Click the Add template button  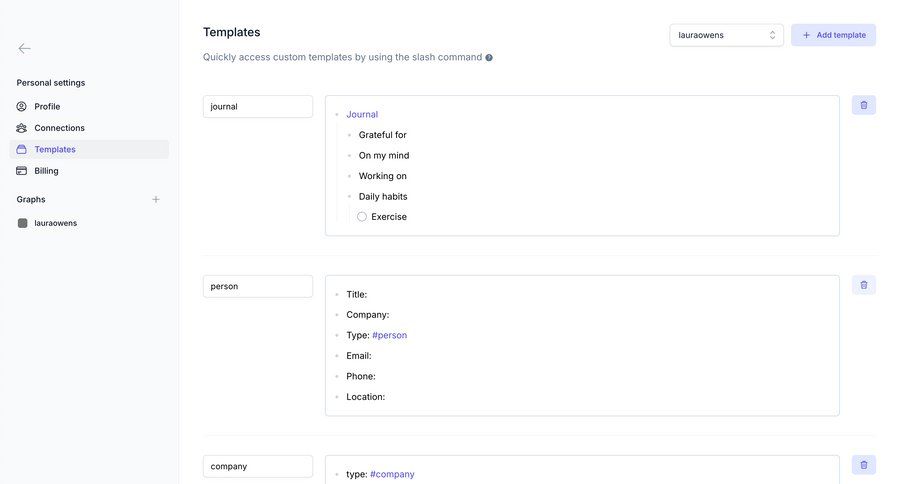point(833,35)
